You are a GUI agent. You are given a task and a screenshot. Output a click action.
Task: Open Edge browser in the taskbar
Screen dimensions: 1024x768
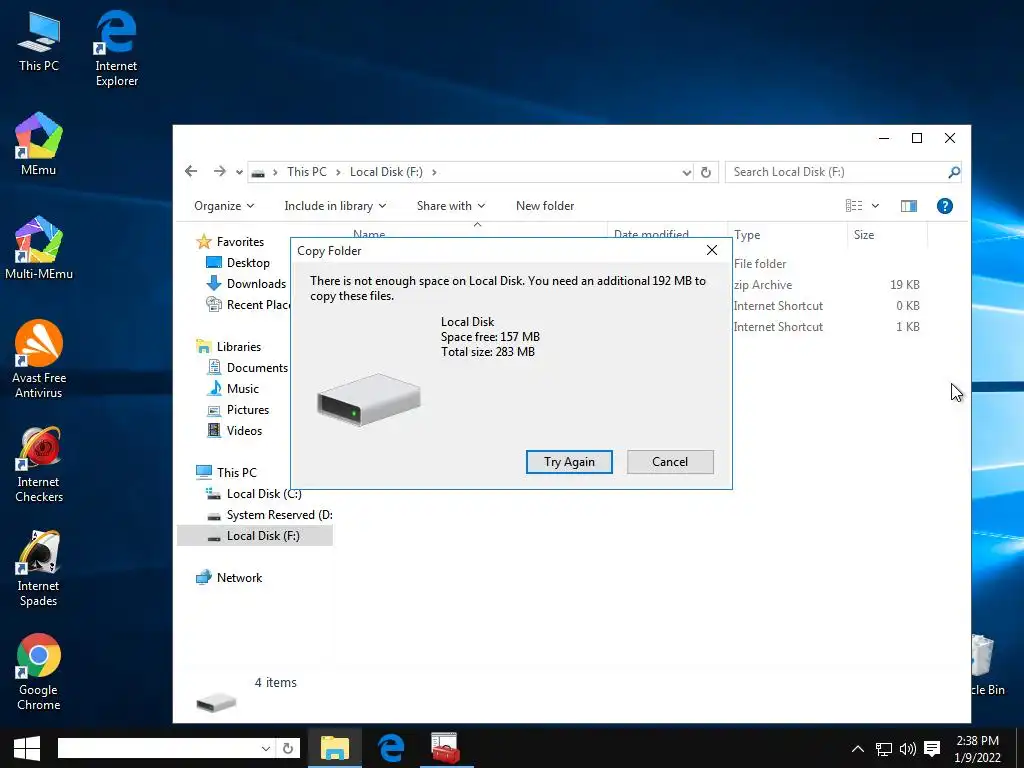[391, 748]
